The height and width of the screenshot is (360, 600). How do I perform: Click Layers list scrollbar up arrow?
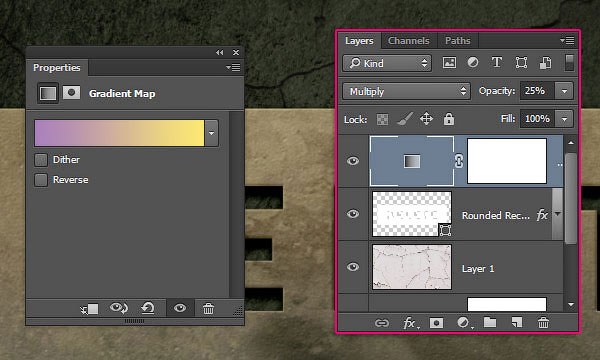point(571,143)
